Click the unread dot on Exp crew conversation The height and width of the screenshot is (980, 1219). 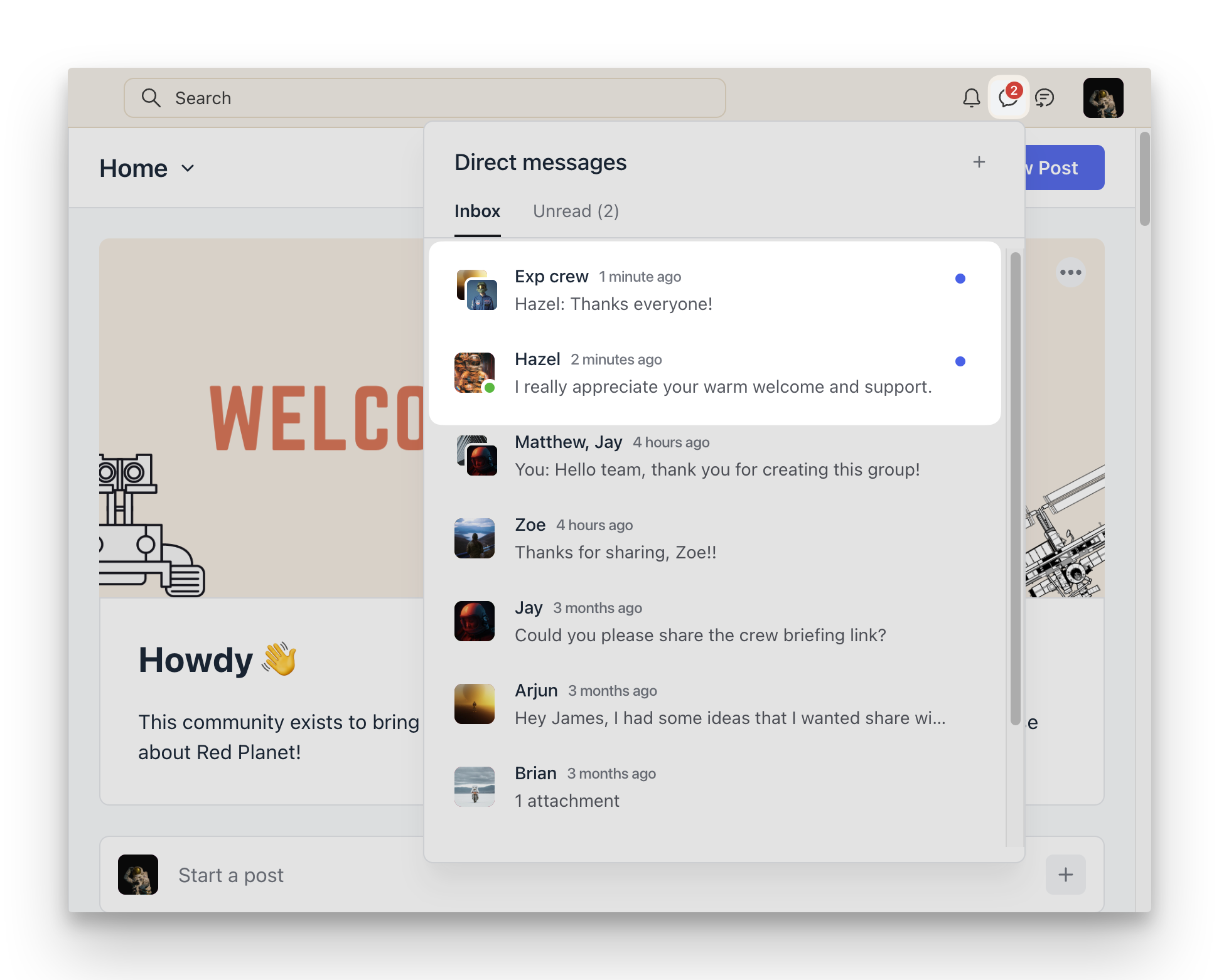click(x=960, y=279)
